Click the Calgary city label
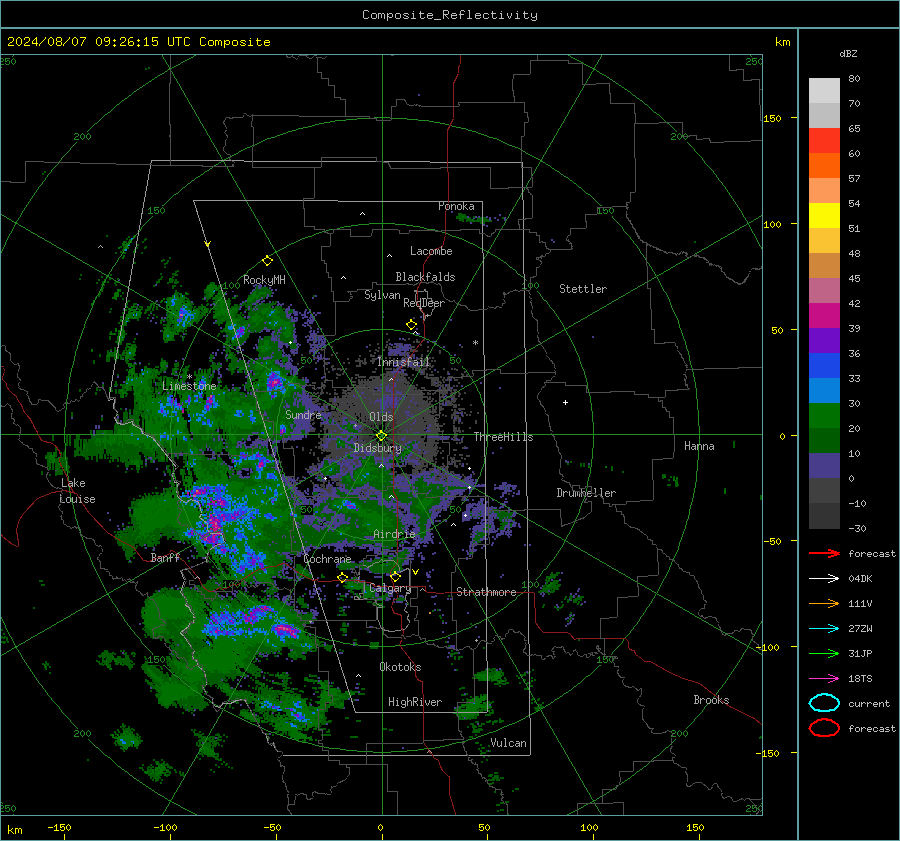Screen dimensions: 900x841 [x=390, y=588]
